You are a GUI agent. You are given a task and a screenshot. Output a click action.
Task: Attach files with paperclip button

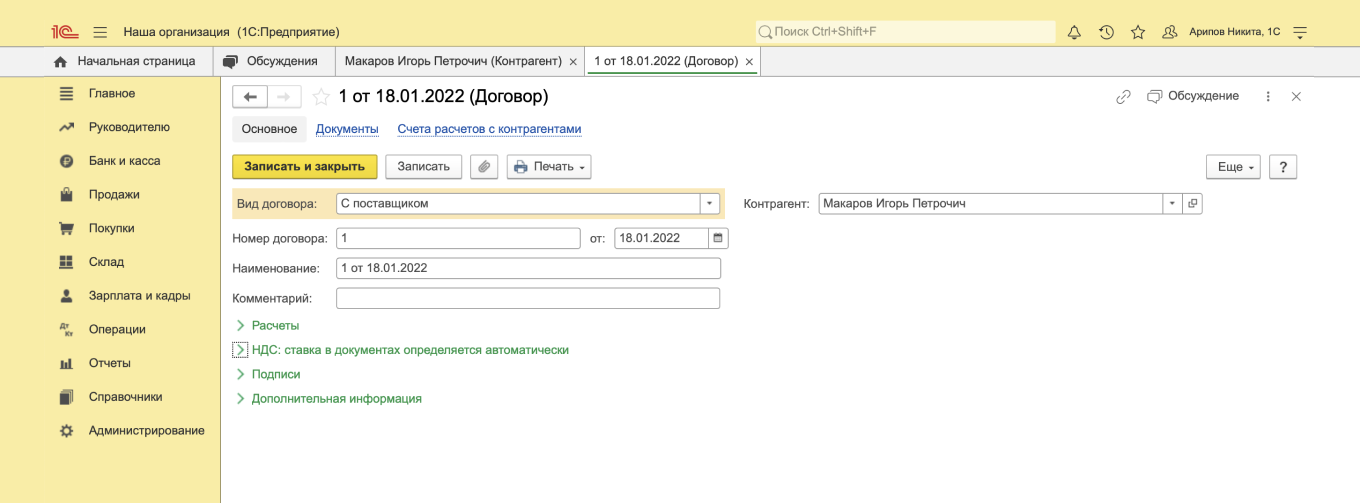pyautogui.click(x=484, y=167)
